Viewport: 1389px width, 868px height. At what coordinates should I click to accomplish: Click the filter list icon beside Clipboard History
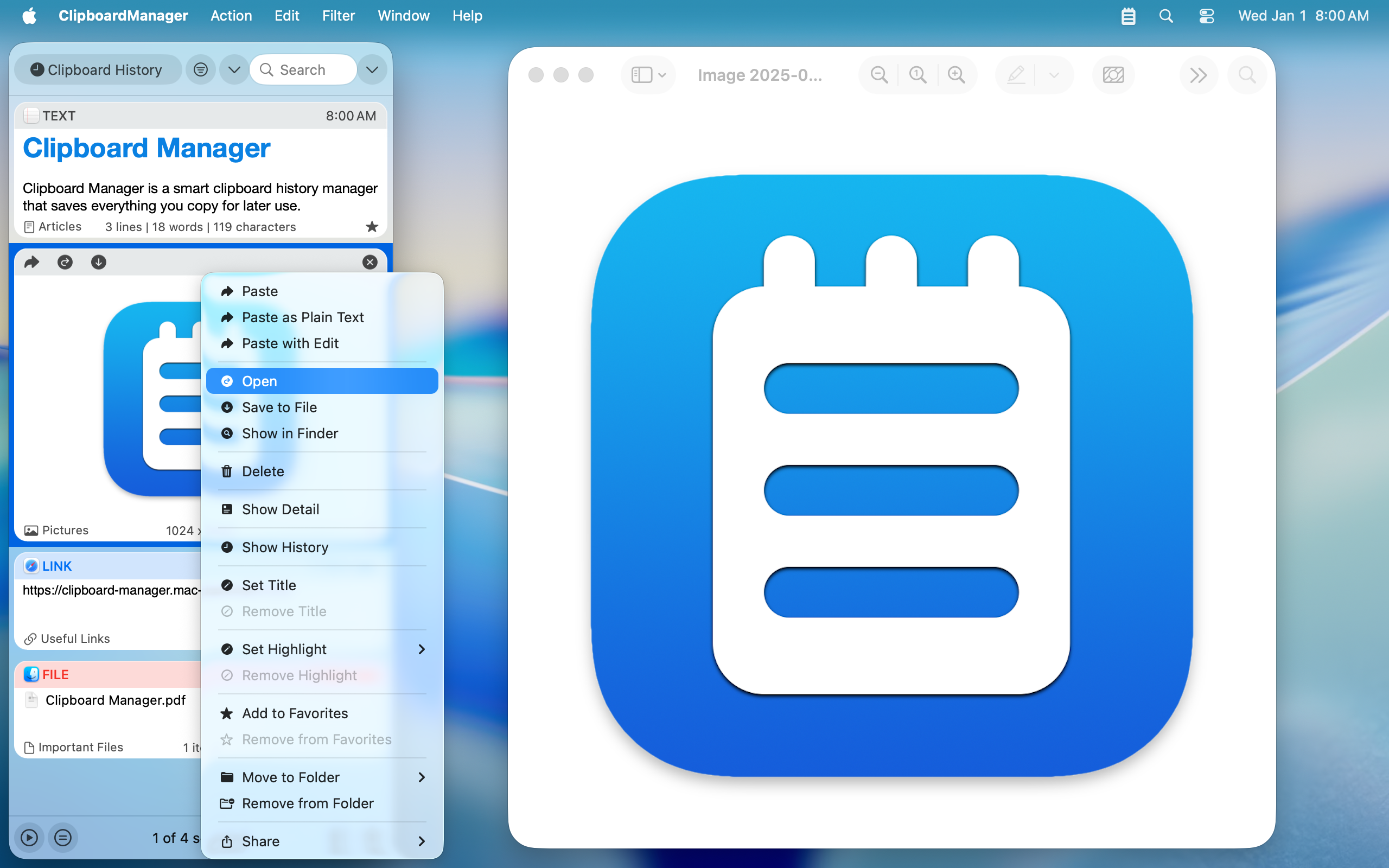pyautogui.click(x=200, y=69)
